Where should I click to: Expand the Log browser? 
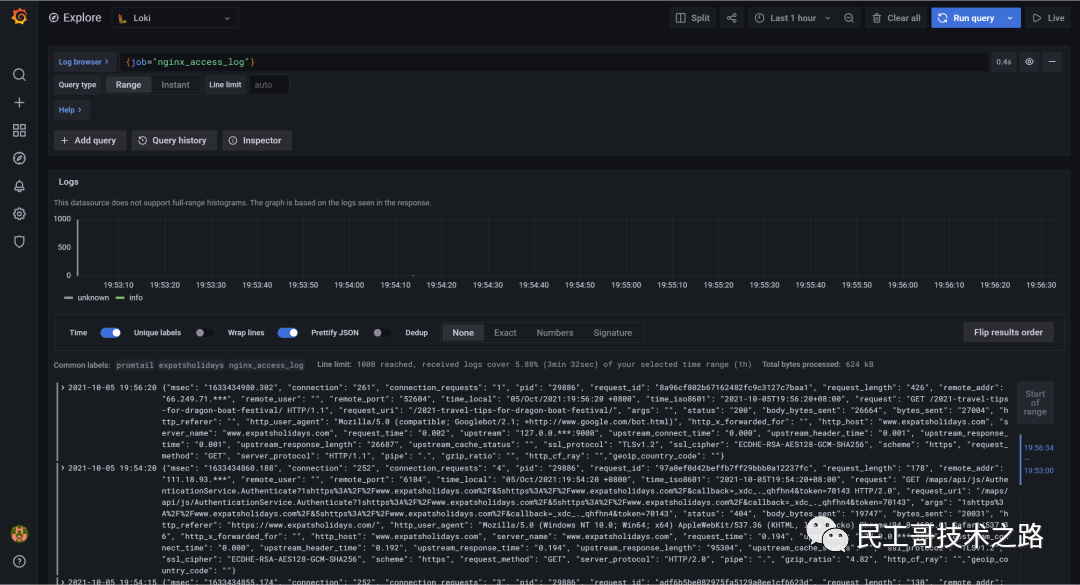point(83,62)
